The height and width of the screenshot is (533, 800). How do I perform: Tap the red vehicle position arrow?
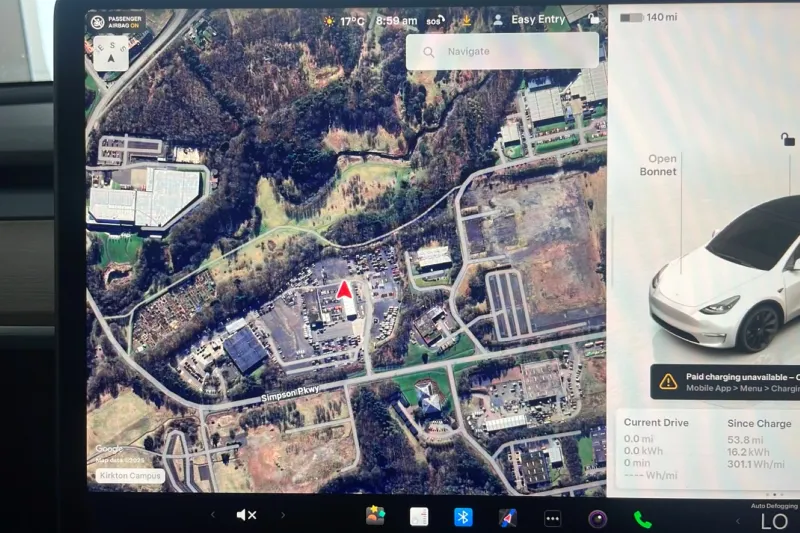(344, 290)
